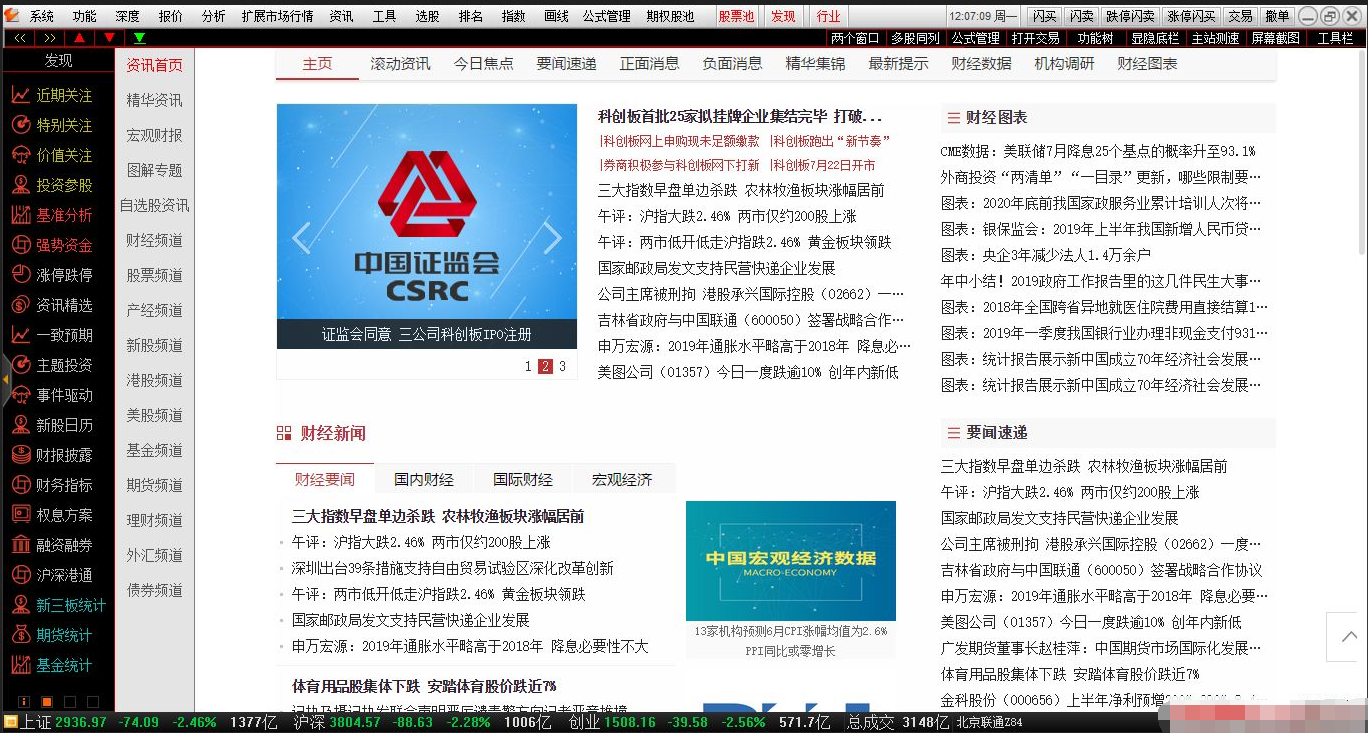
Task: Go forward with the >> toolbar button
Action: (x=50, y=38)
